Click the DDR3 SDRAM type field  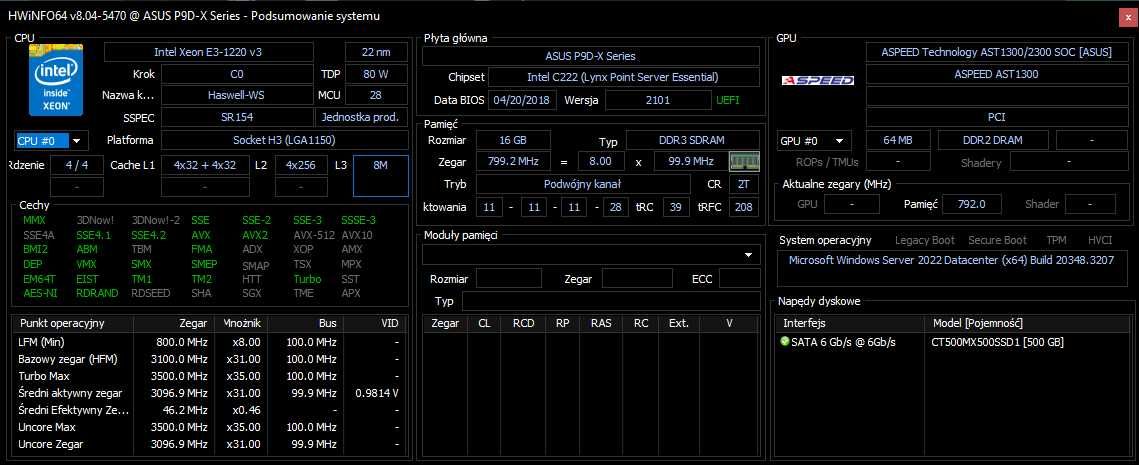click(x=693, y=140)
